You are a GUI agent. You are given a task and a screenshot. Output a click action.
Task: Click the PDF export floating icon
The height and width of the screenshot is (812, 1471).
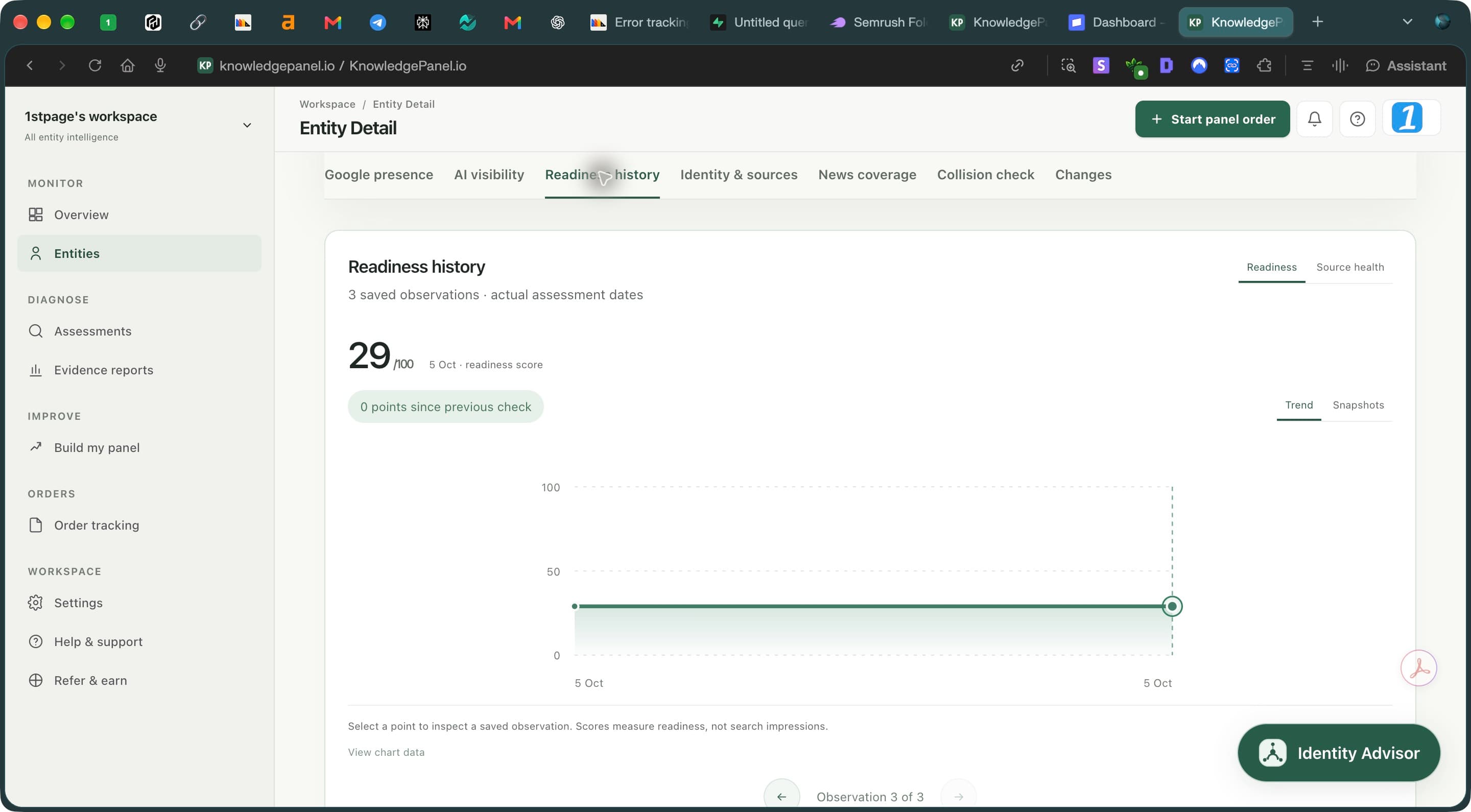1418,667
